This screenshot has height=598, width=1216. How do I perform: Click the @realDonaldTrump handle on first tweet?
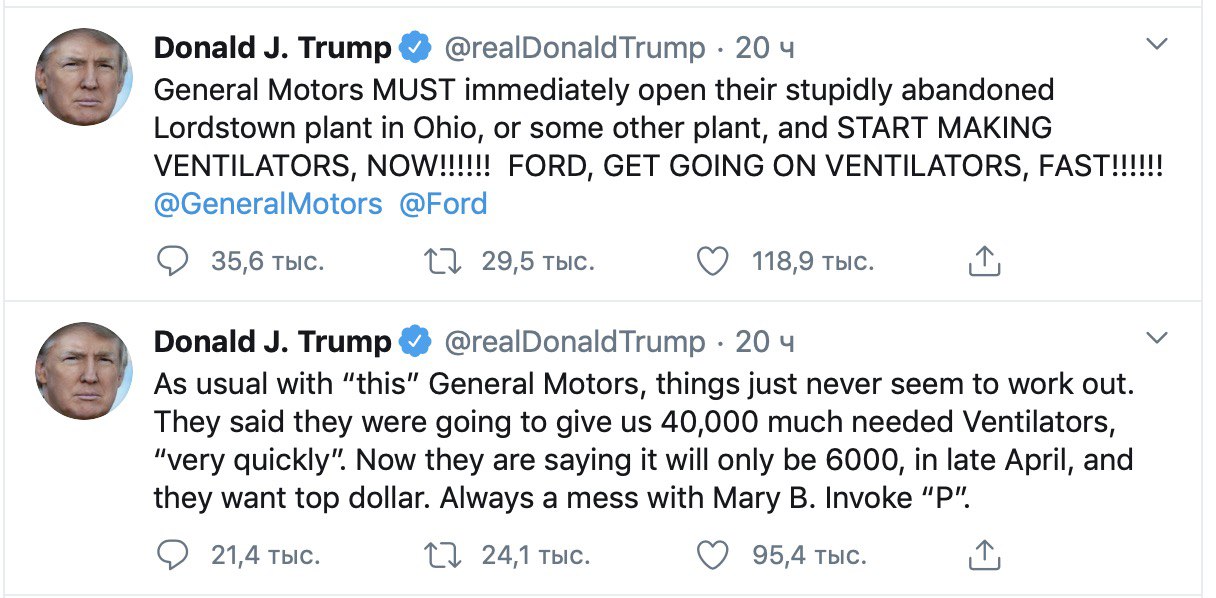pos(574,47)
